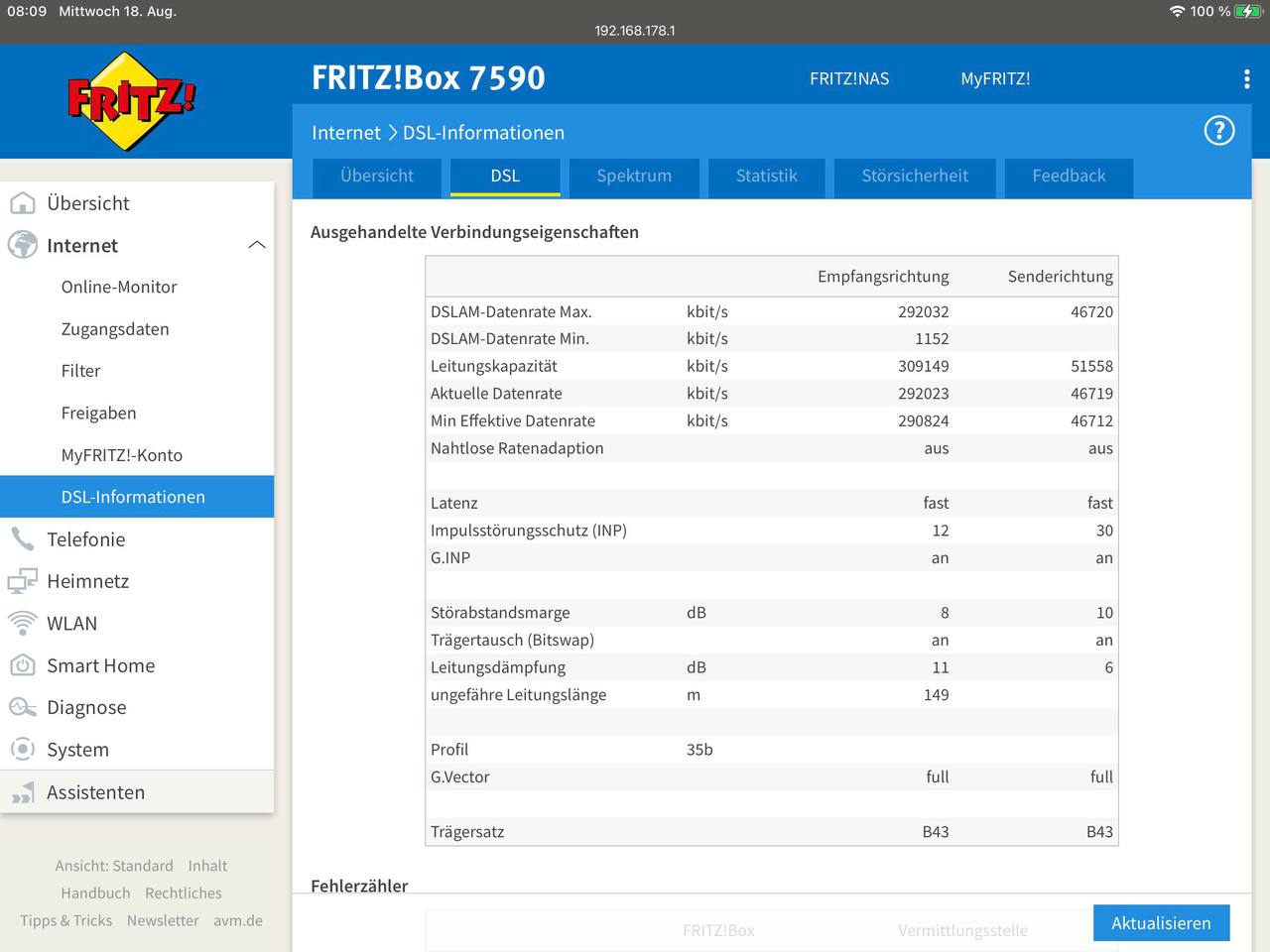Viewport: 1270px width, 952px height.
Task: Open MyFRITZ! link in header
Action: pos(995,79)
